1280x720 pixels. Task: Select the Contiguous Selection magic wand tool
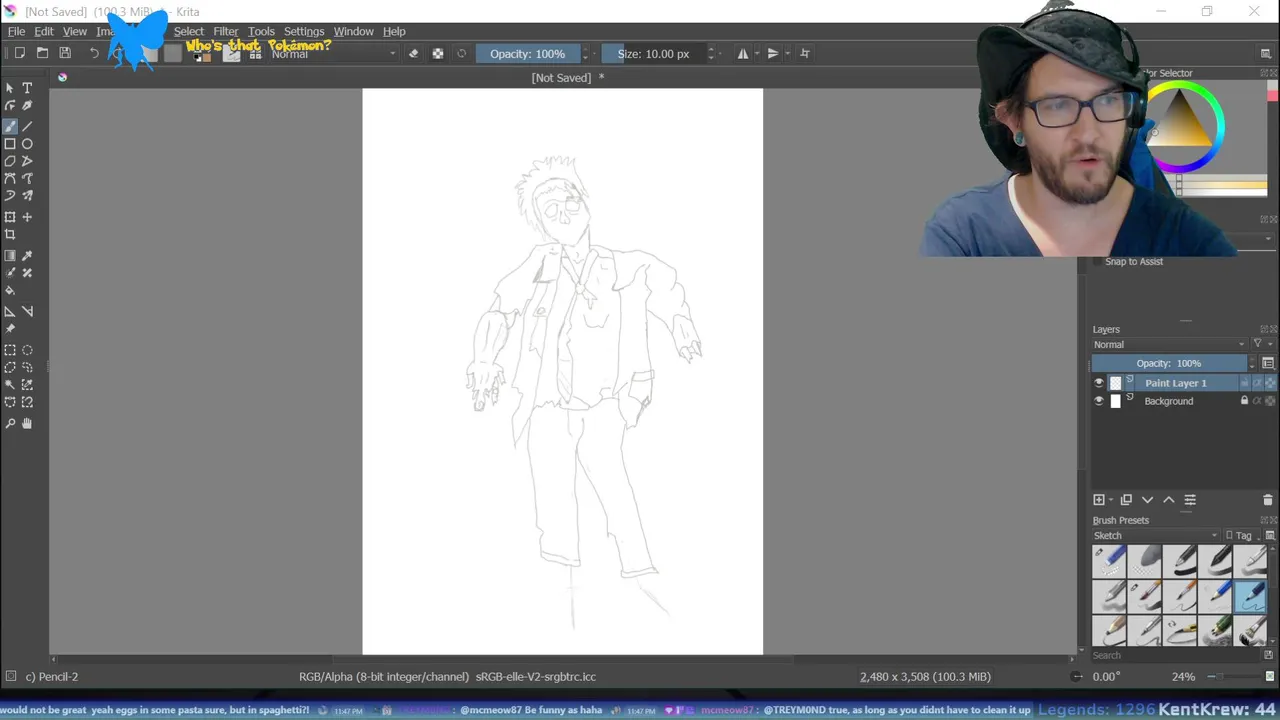point(10,385)
